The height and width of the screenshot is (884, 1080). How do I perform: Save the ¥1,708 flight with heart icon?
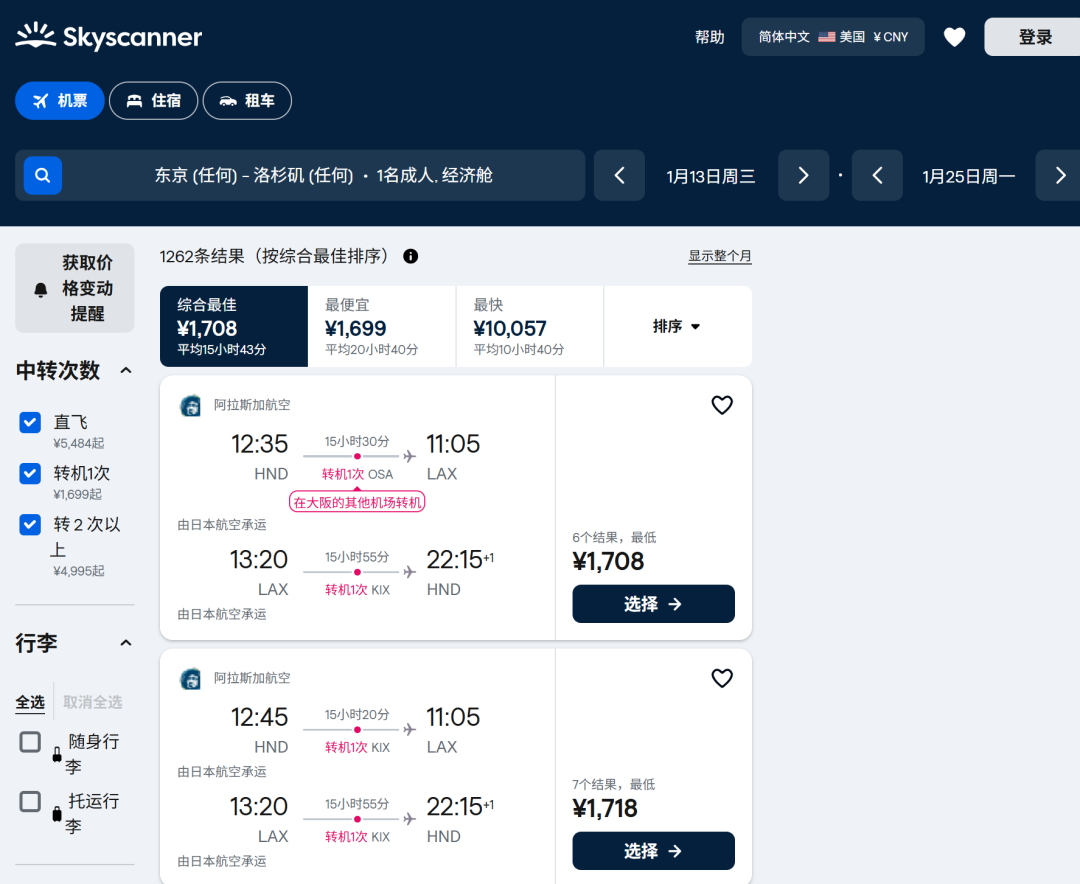pyautogui.click(x=722, y=405)
